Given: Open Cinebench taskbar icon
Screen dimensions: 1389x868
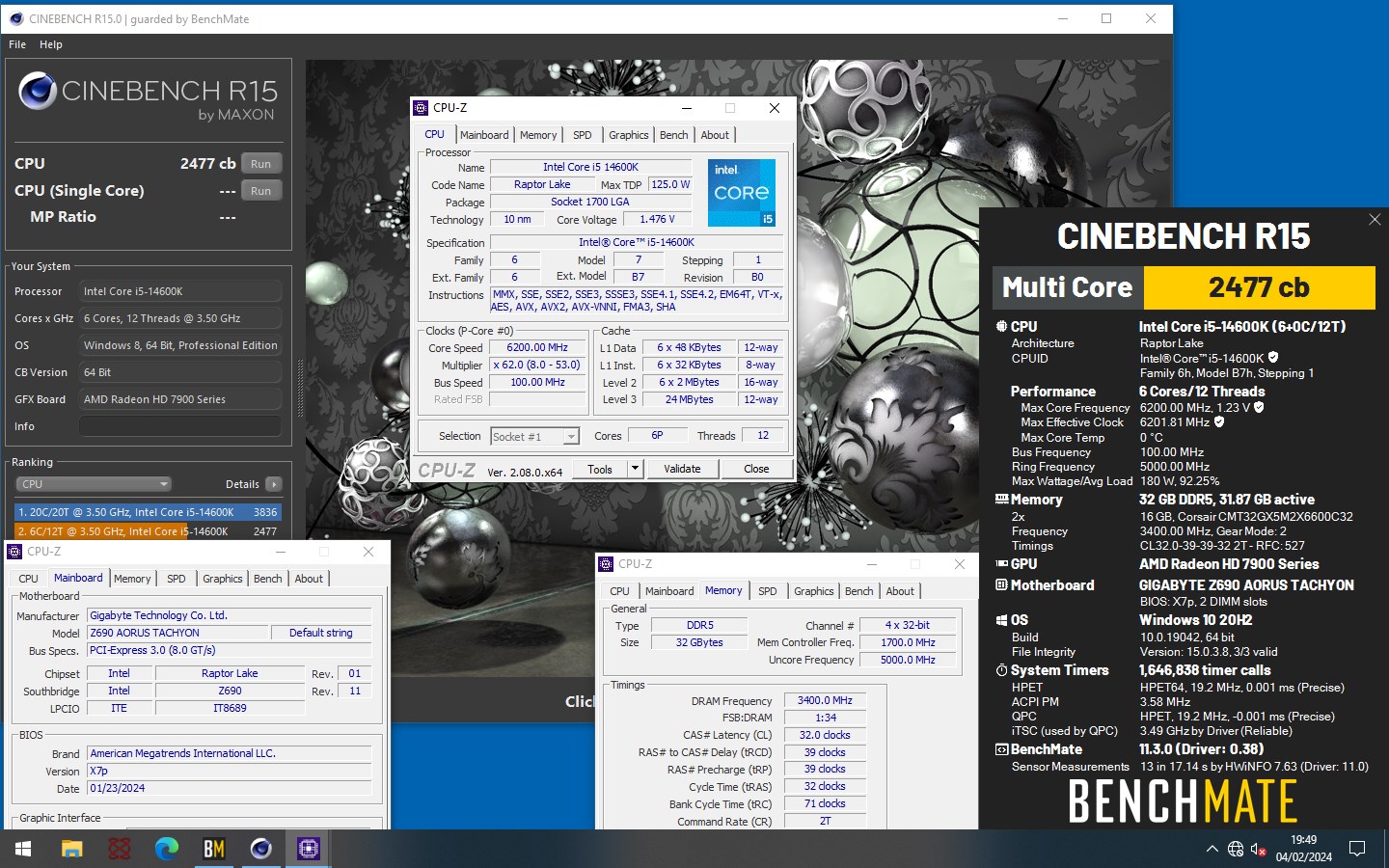Looking at the screenshot, I should pos(261,849).
